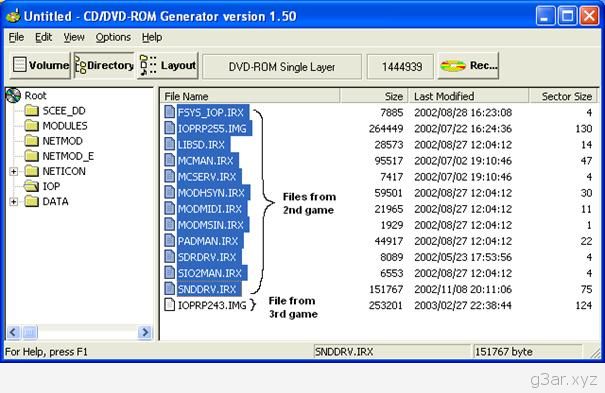Click the IOP folder label
This screenshot has width=605, height=393.
51,186
